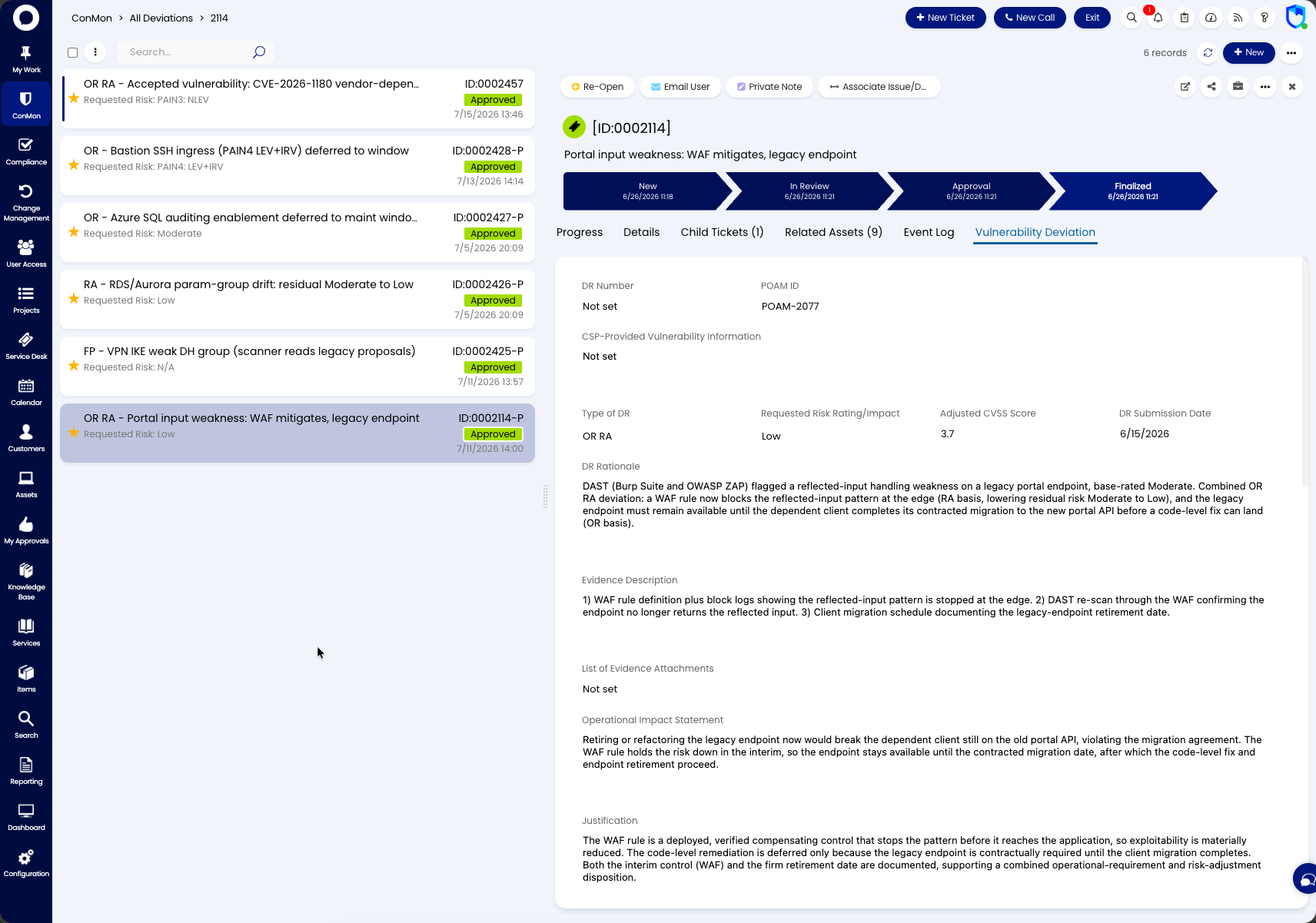Viewport: 1316px width, 923px height.
Task: Open ticket in new window icon
Action: click(1185, 87)
